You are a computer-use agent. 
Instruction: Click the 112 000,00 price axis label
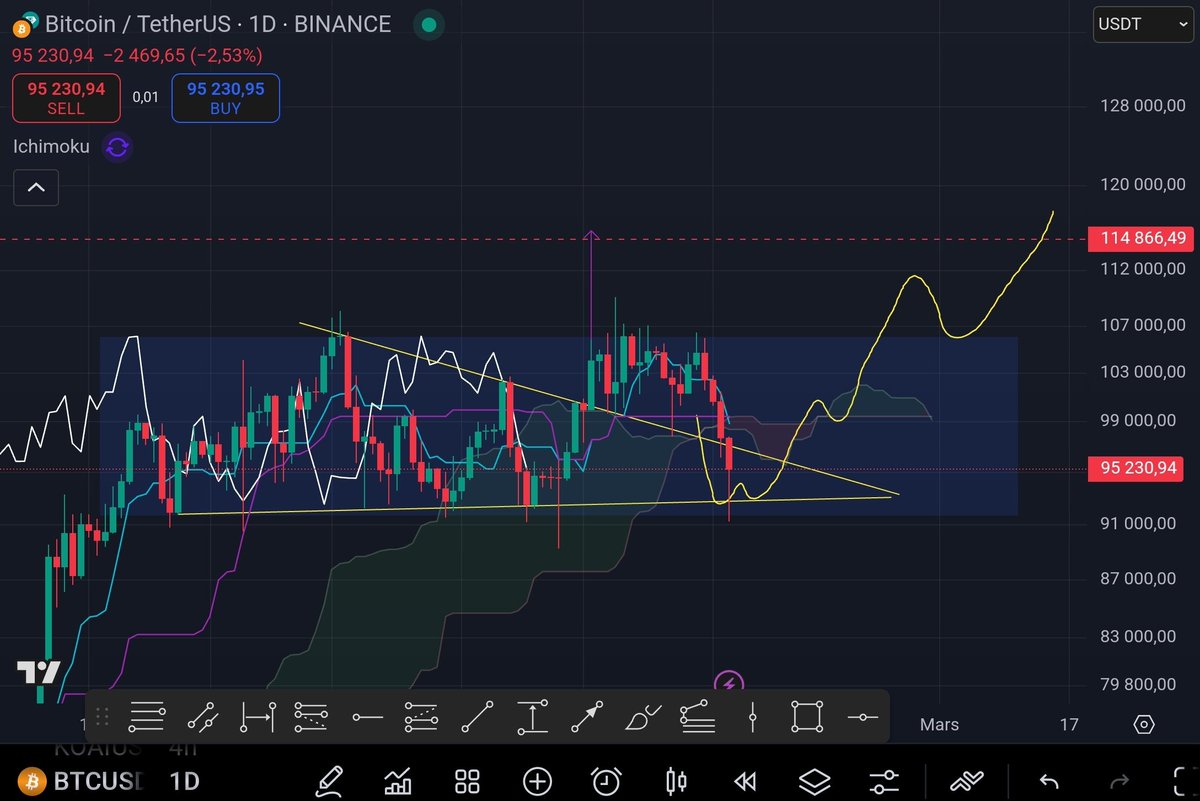(x=1141, y=268)
